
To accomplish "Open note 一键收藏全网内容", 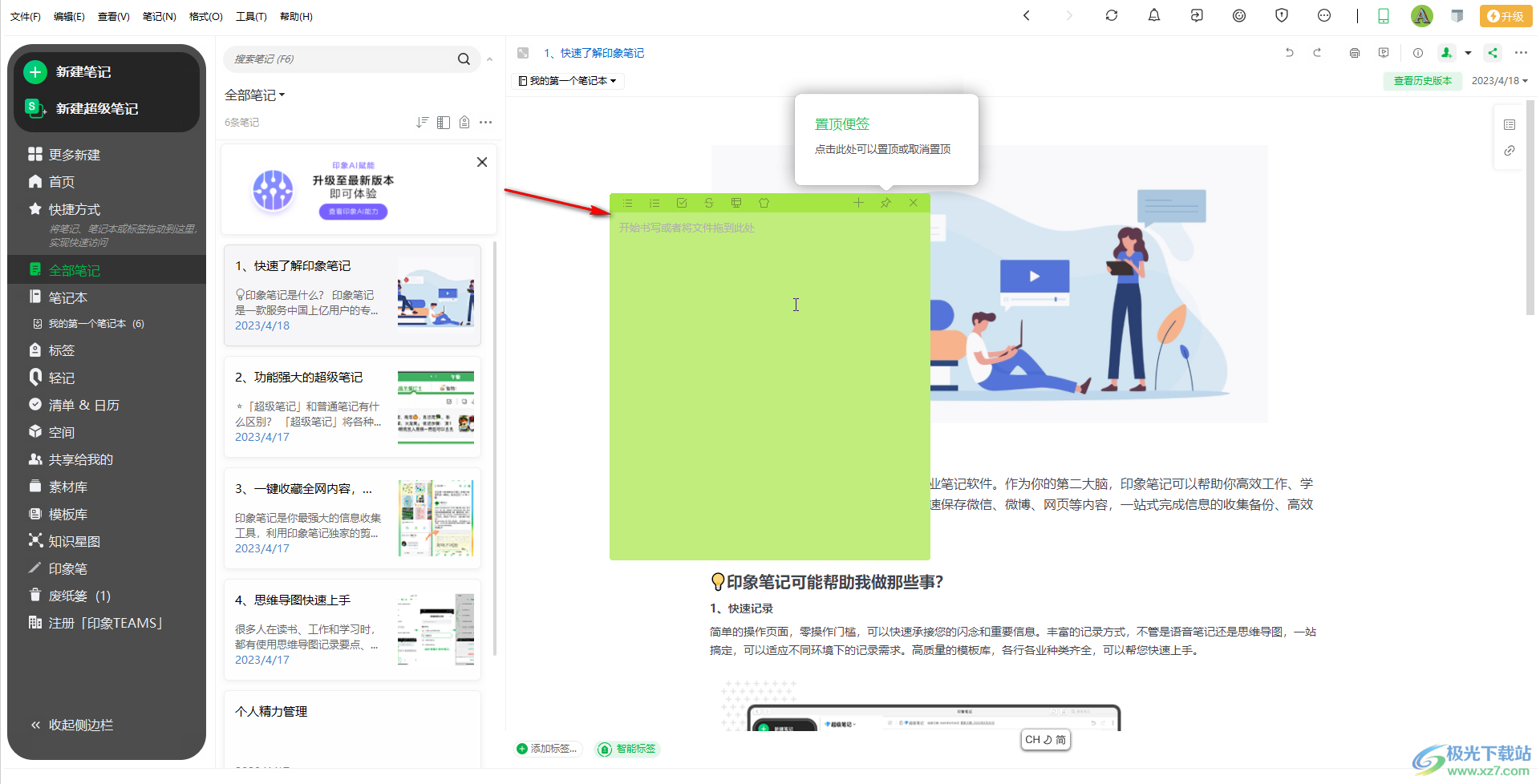I will (x=353, y=519).
